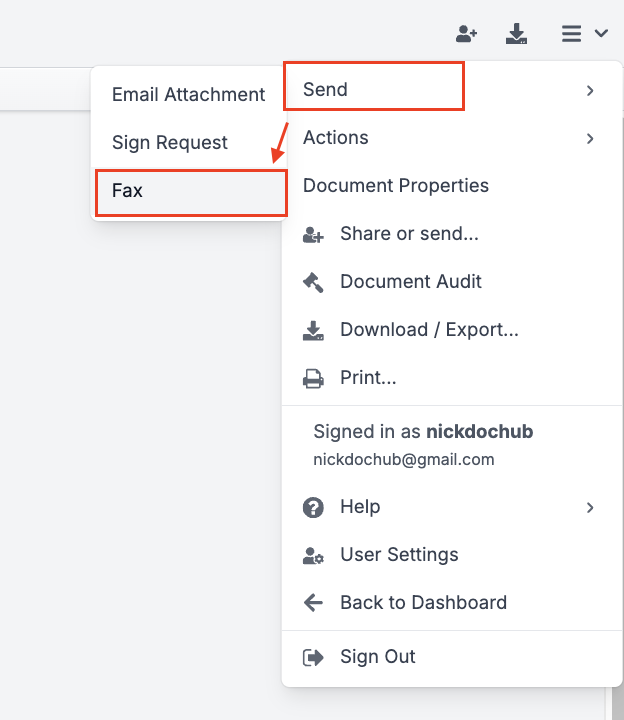Click the gavel icon beside Document Audit
This screenshot has width=624, height=720.
(x=313, y=282)
